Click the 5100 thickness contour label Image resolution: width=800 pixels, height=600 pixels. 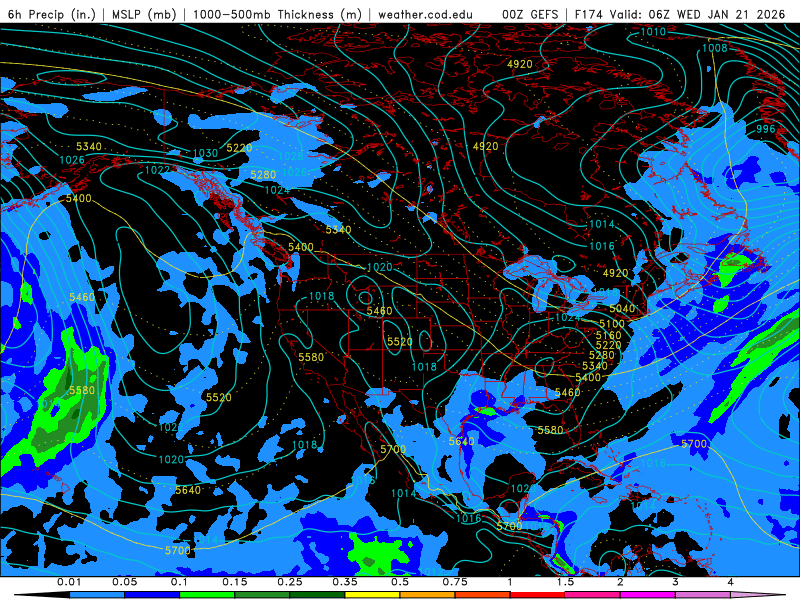point(612,324)
